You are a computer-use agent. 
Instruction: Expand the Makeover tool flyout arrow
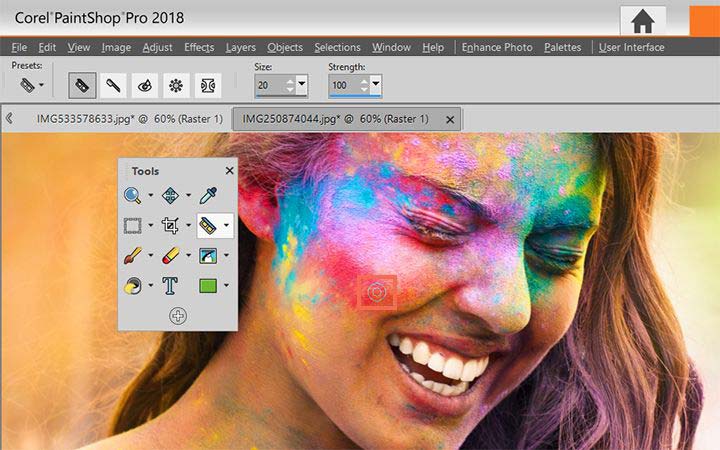tap(226, 225)
